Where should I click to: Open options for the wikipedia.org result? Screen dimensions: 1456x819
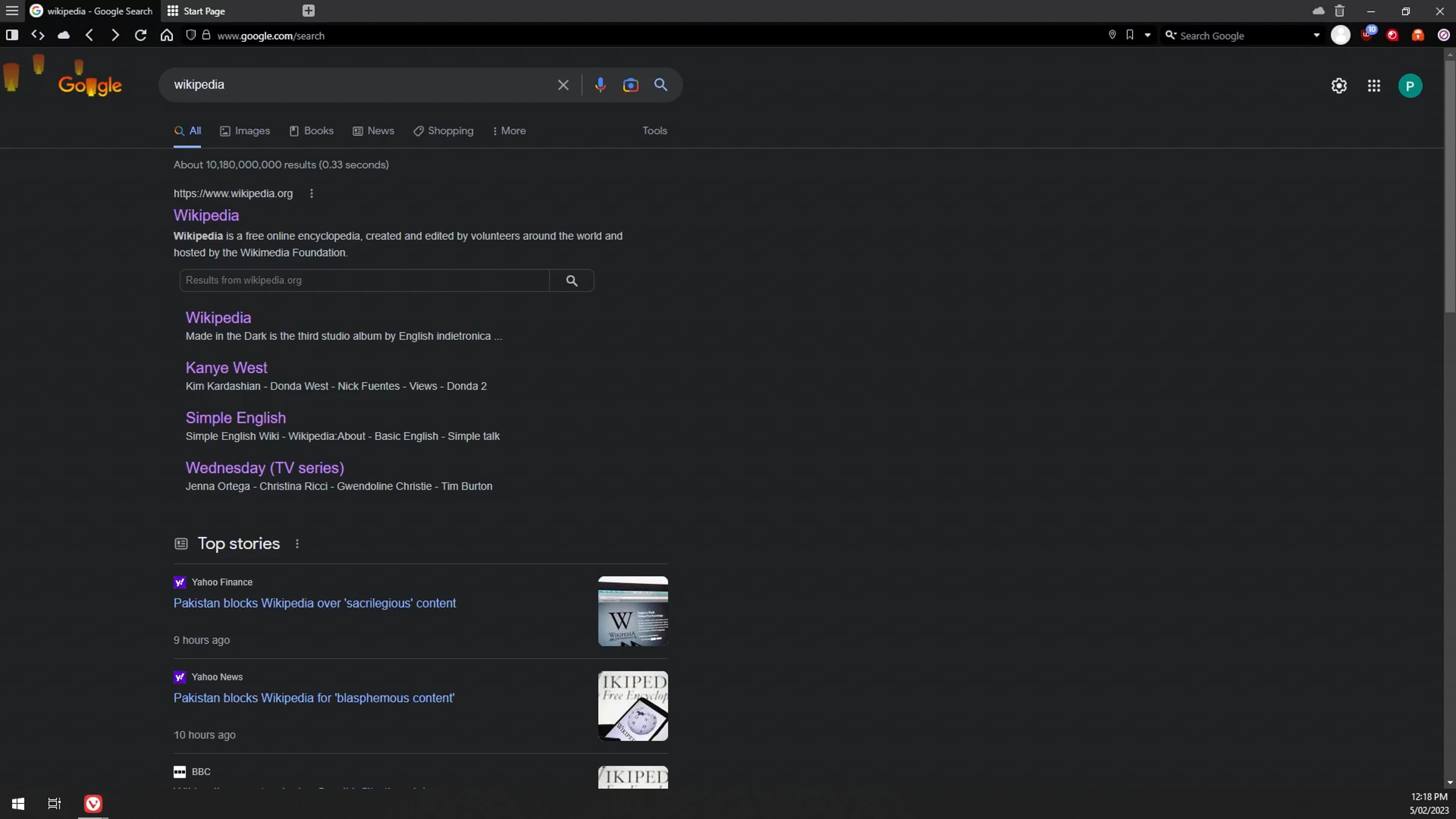pos(311,194)
